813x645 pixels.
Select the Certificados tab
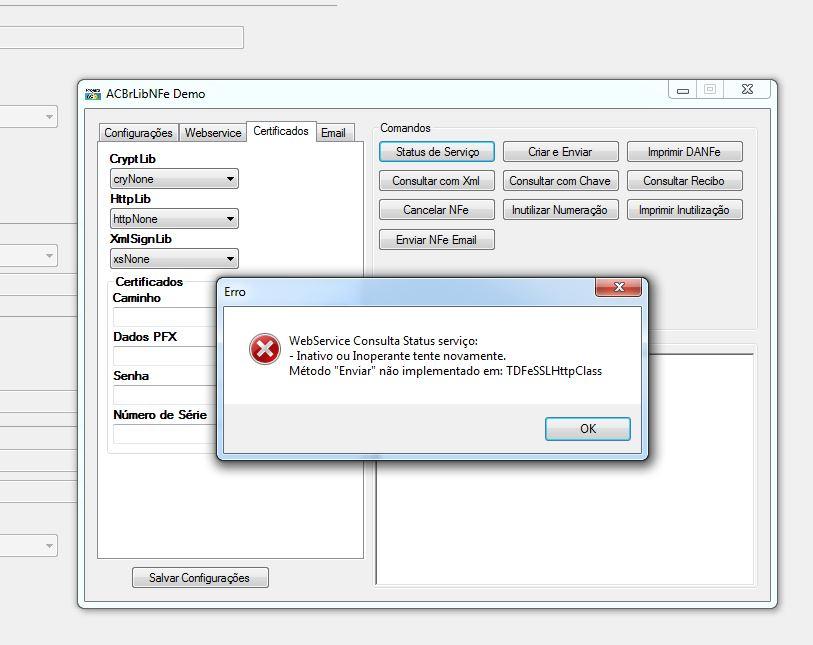click(281, 131)
